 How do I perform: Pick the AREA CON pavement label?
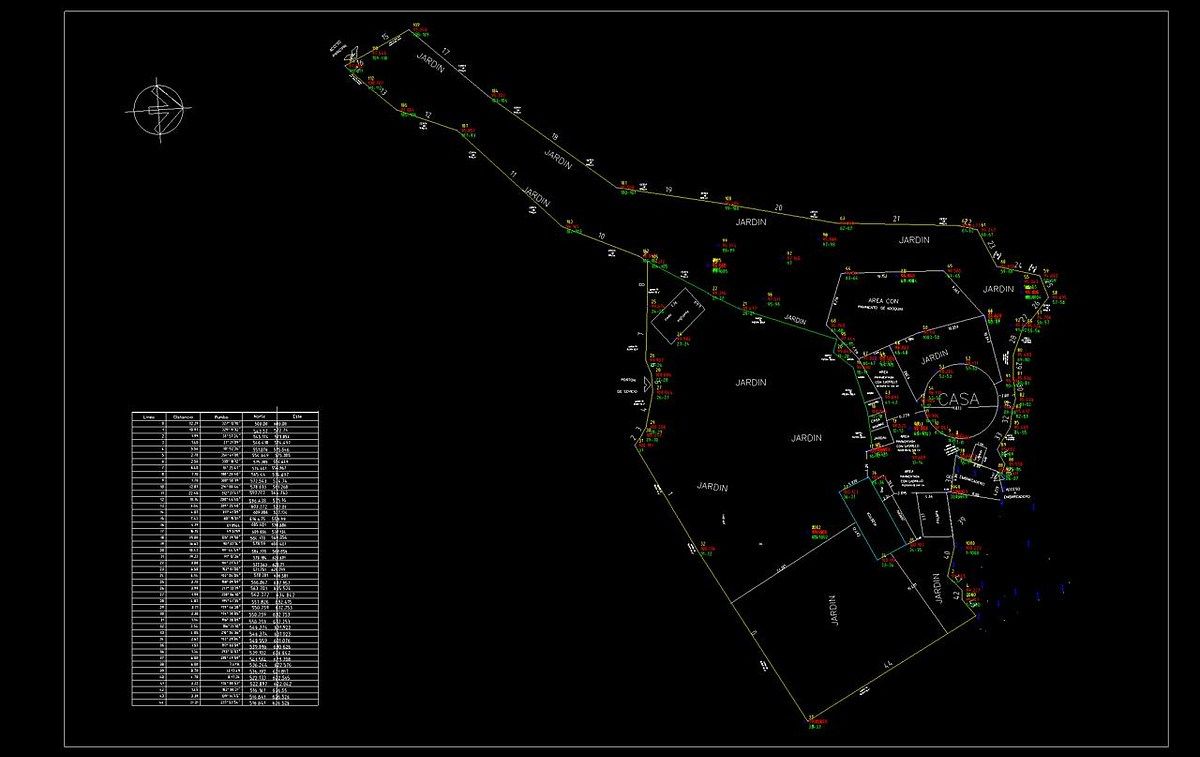point(884,300)
